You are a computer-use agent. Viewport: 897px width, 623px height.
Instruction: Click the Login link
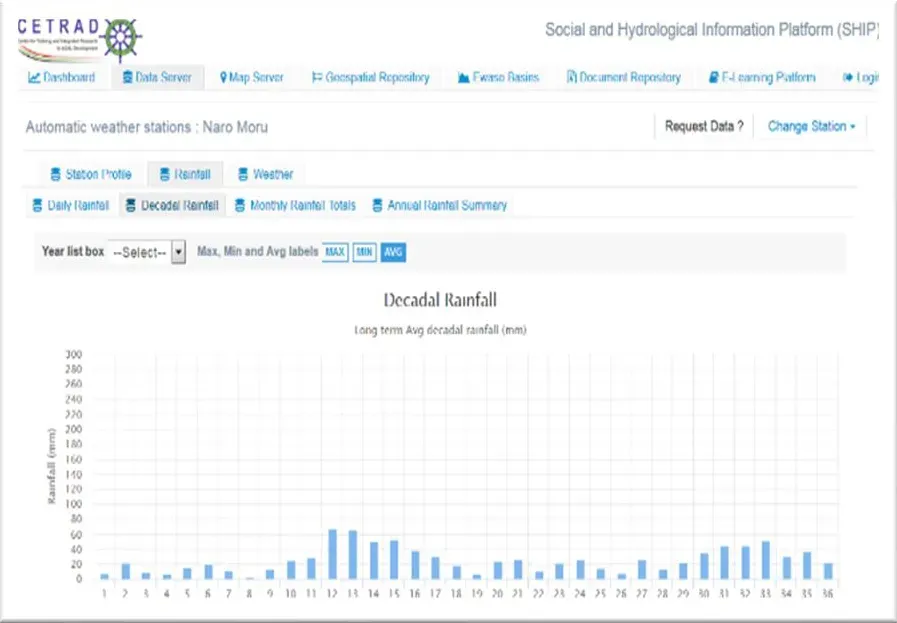(x=860, y=78)
